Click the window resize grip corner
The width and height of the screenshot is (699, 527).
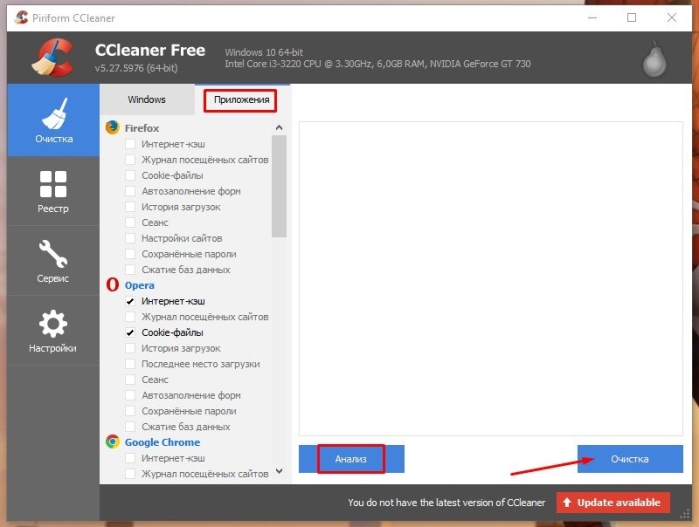685,515
